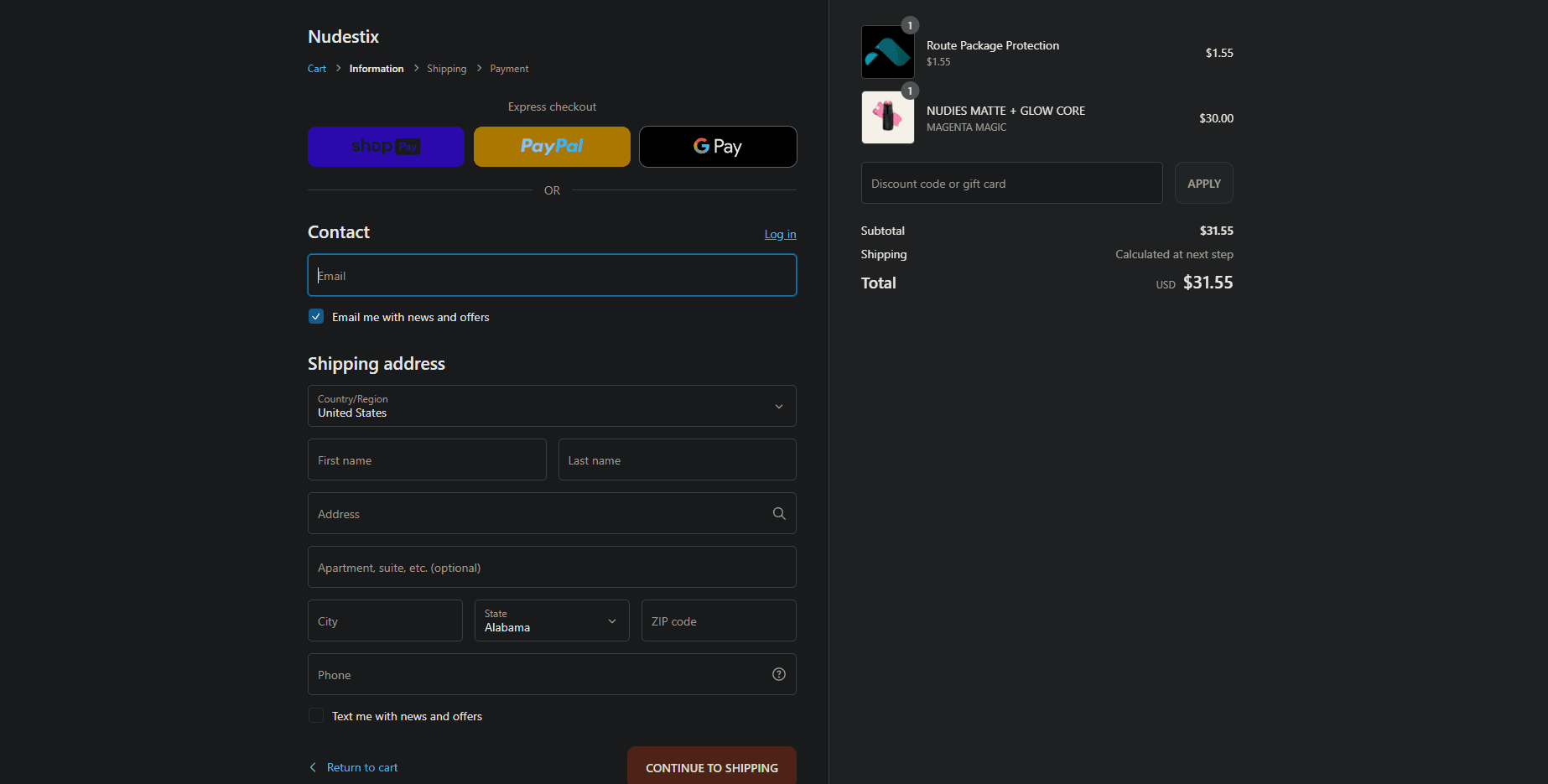Focus the Address field
This screenshot has width=1548, height=784.
tap(552, 513)
